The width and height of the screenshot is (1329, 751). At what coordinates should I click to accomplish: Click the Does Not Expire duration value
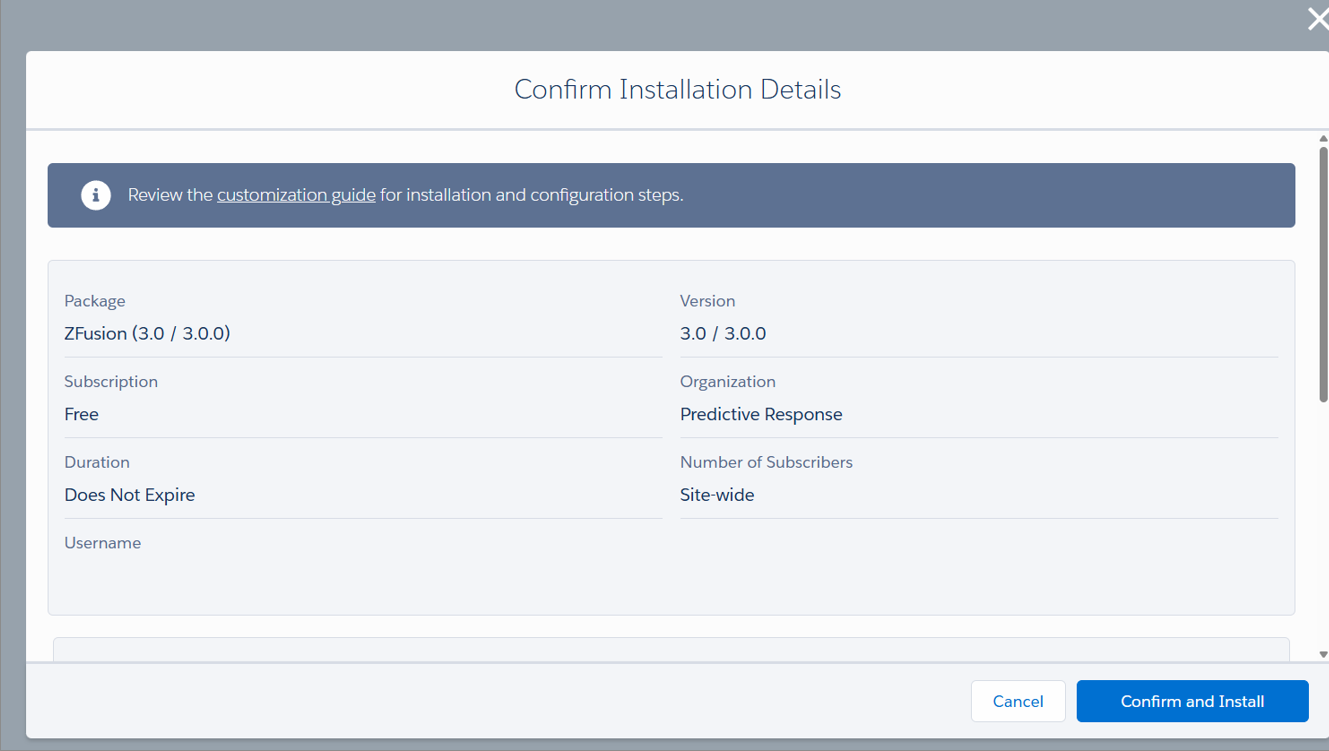point(129,495)
